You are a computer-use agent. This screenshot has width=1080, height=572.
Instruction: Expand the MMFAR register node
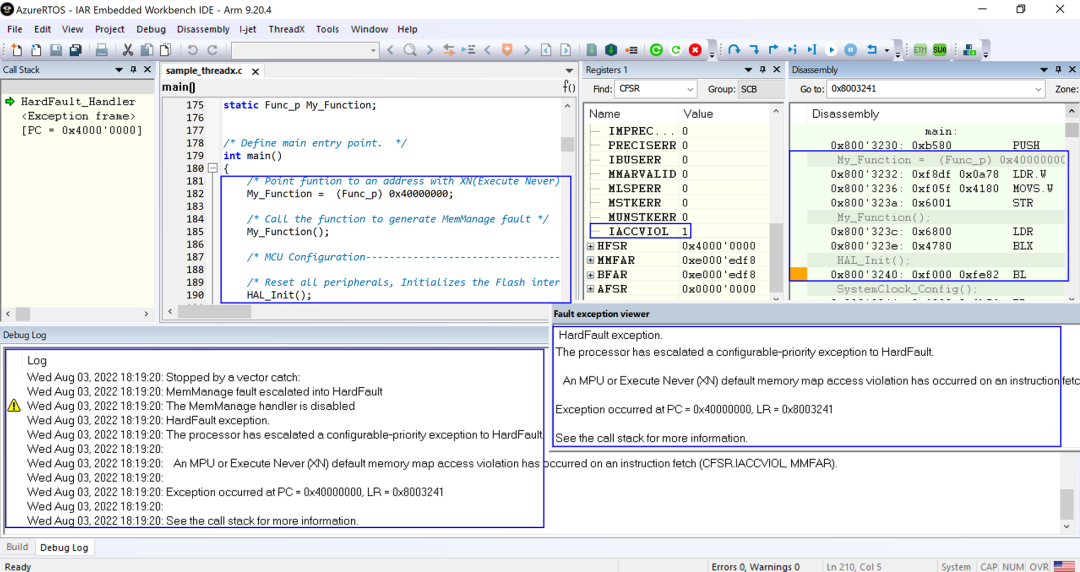click(590, 261)
